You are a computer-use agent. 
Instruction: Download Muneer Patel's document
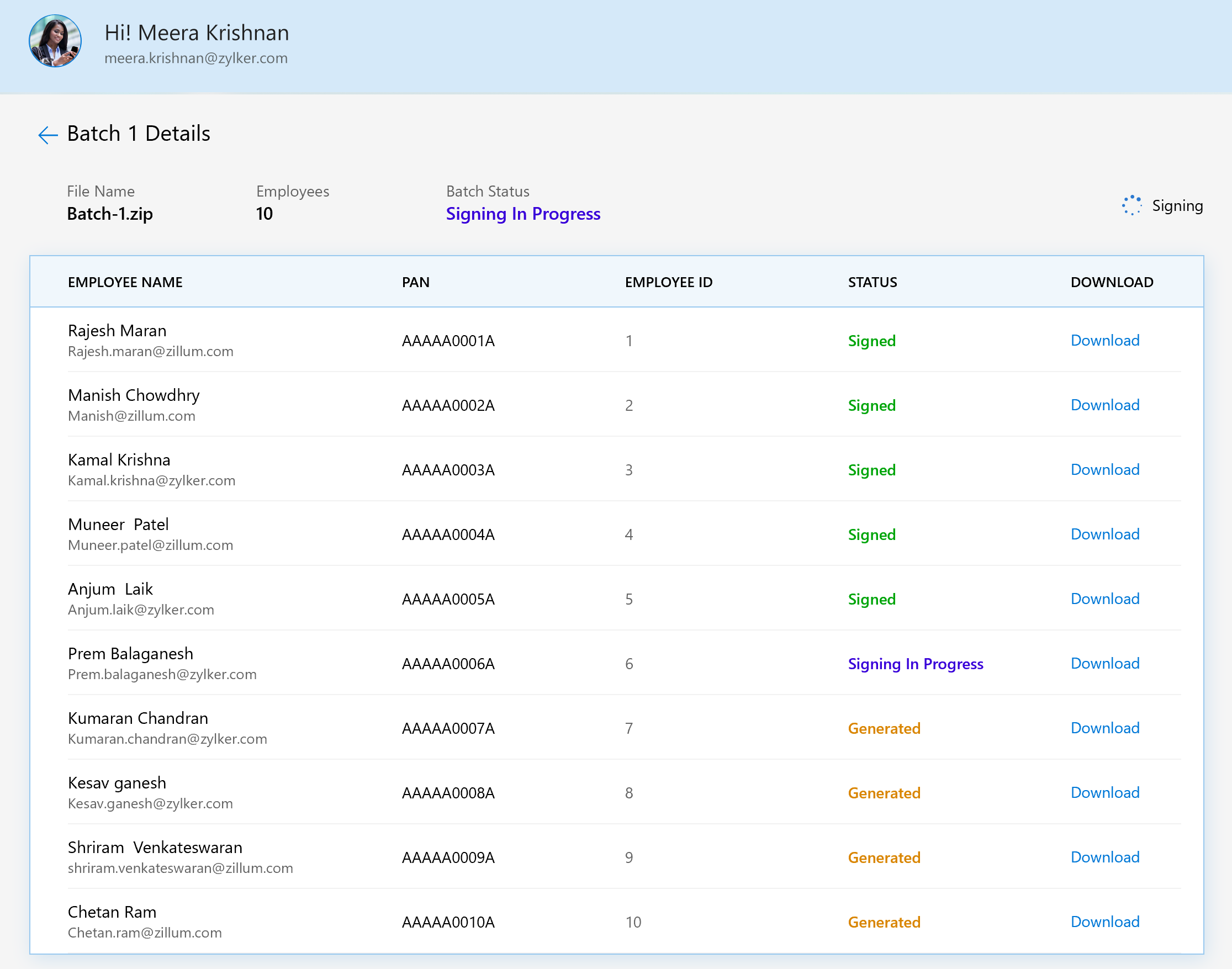[x=1104, y=534]
